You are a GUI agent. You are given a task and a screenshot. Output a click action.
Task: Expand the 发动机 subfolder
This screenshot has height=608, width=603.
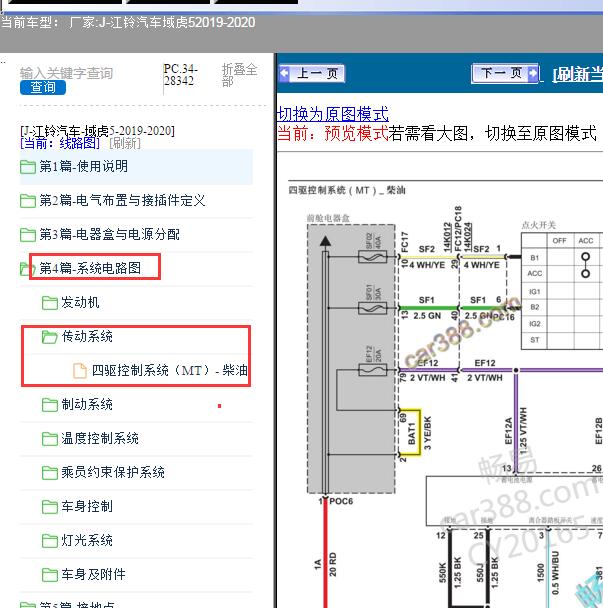(x=80, y=302)
